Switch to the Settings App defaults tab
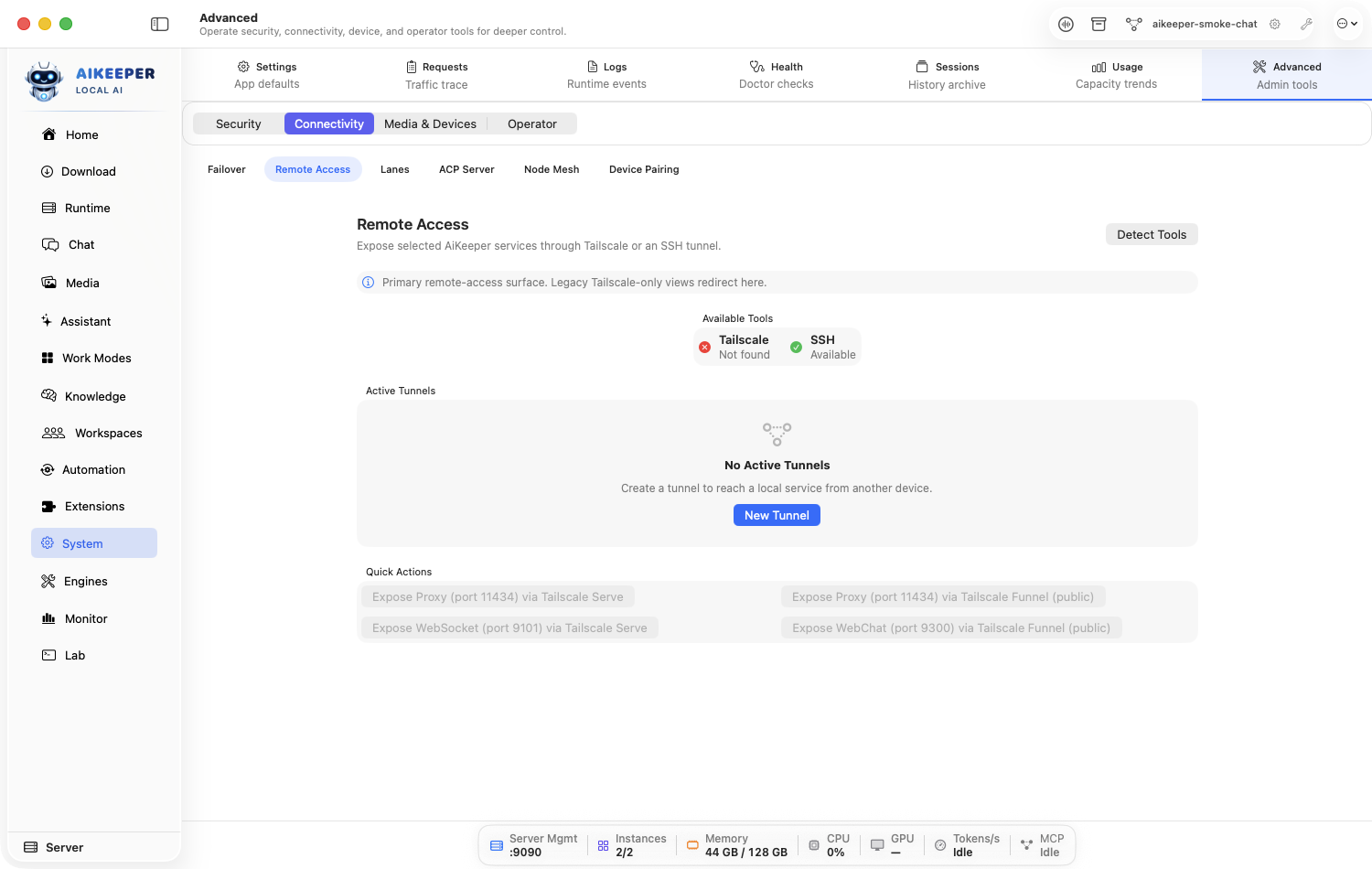The image size is (1372, 869). [267, 75]
